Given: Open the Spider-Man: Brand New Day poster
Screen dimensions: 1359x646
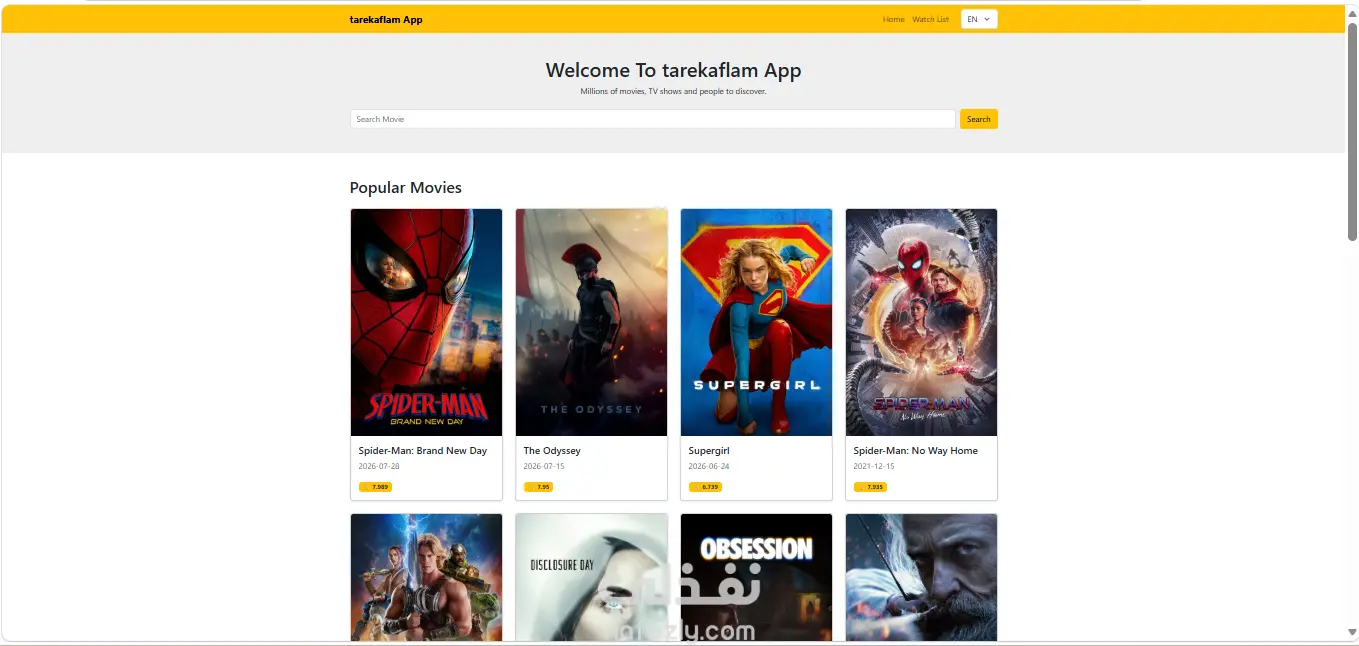Looking at the screenshot, I should [x=426, y=322].
